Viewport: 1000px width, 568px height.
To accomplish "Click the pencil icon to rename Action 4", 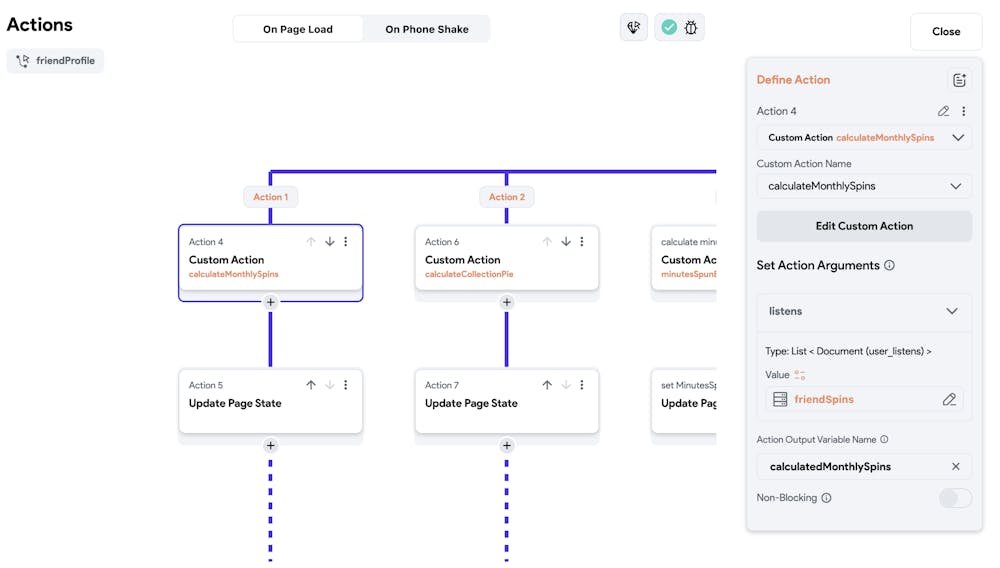I will (943, 111).
